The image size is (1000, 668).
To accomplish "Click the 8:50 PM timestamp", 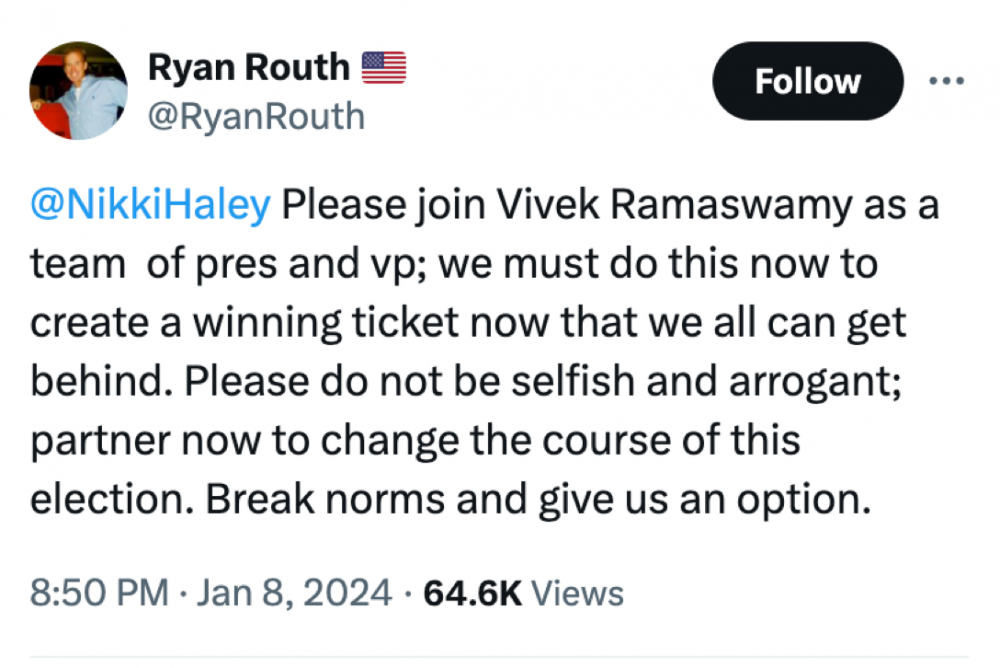I will (x=99, y=593).
